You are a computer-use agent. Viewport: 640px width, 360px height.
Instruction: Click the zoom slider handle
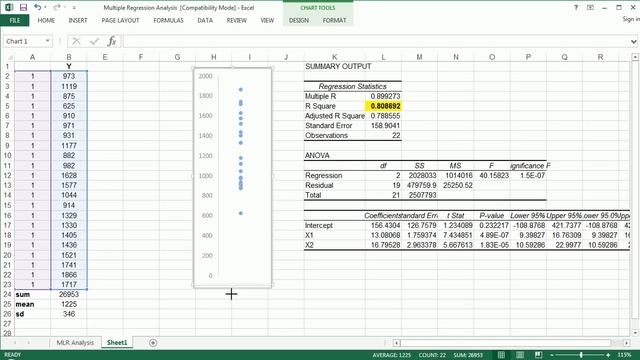point(581,355)
